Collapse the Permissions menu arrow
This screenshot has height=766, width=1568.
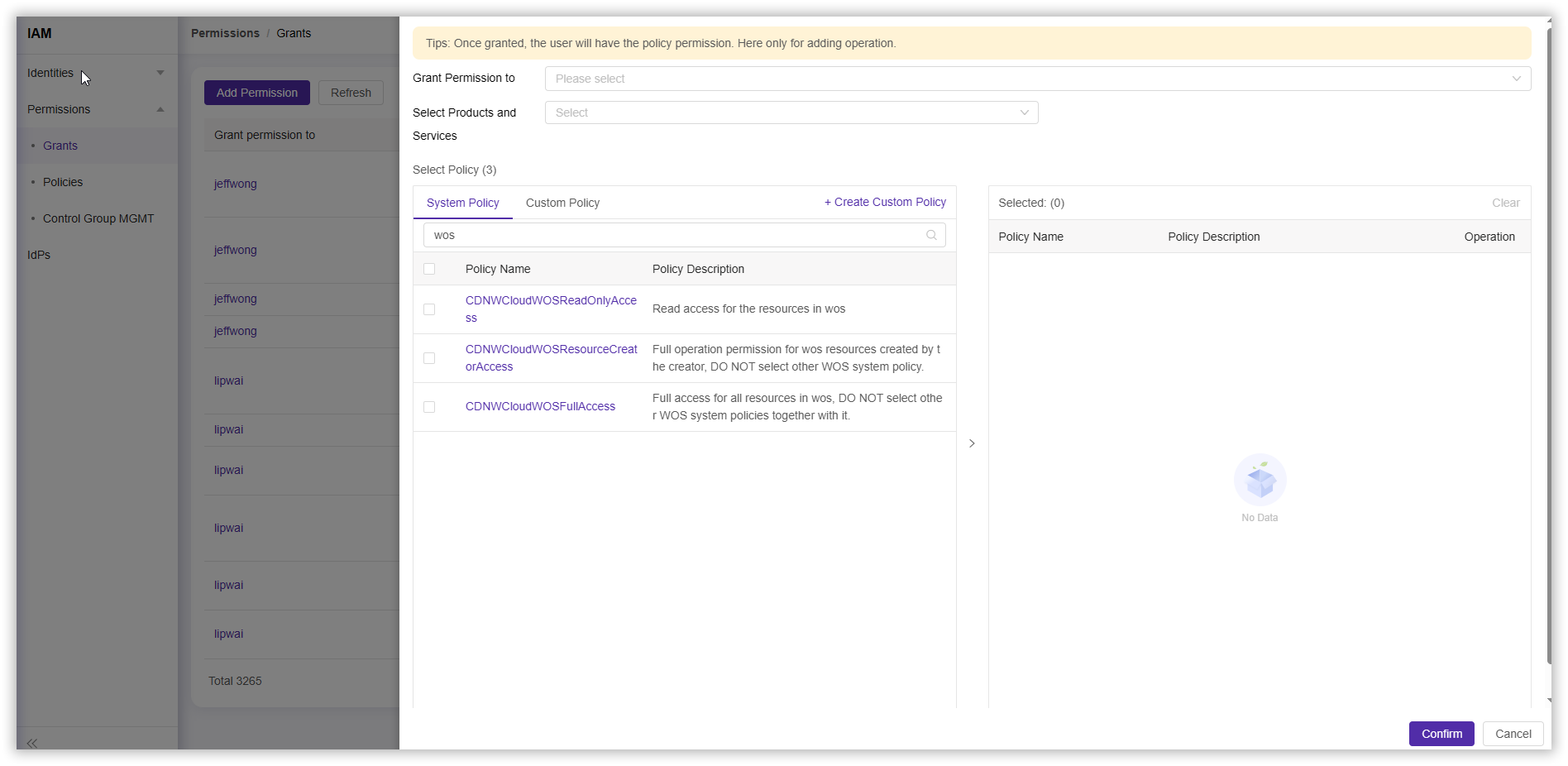coord(160,109)
